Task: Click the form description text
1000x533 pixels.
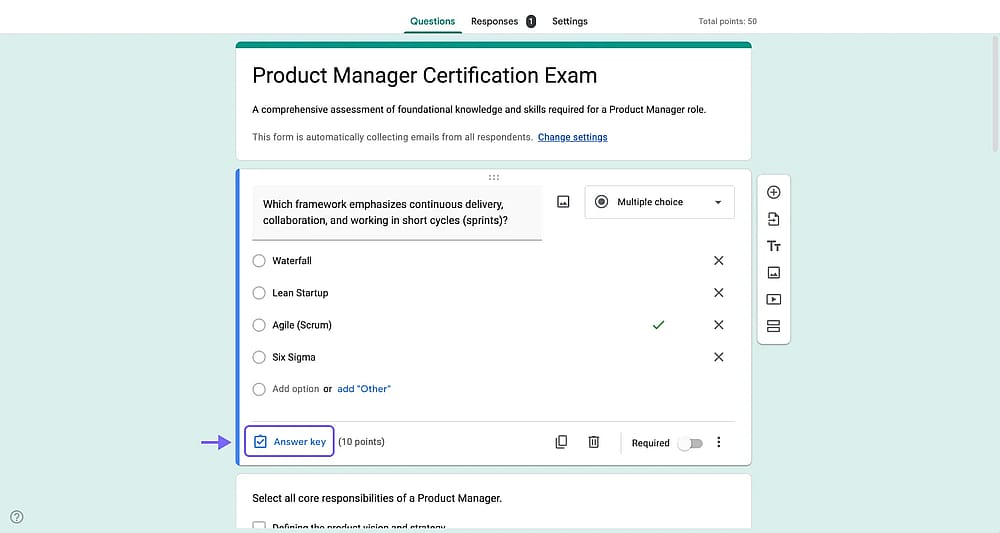Action: point(479,110)
